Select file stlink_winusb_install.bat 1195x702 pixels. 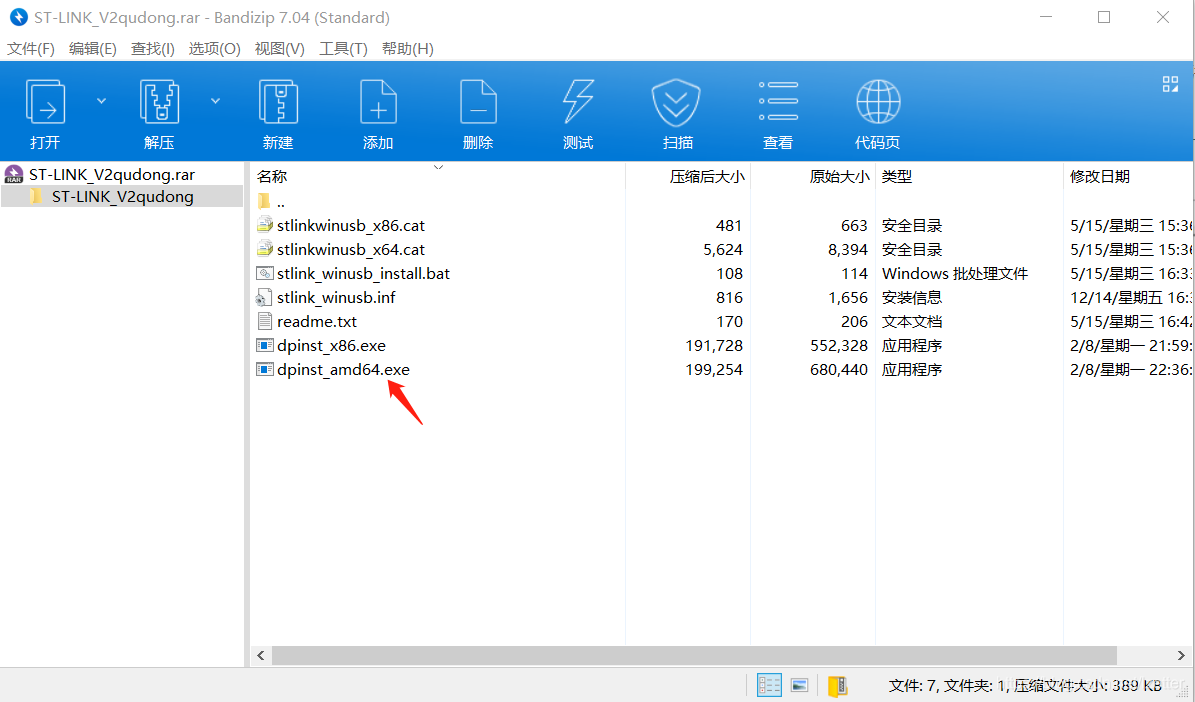pyautogui.click(x=364, y=274)
